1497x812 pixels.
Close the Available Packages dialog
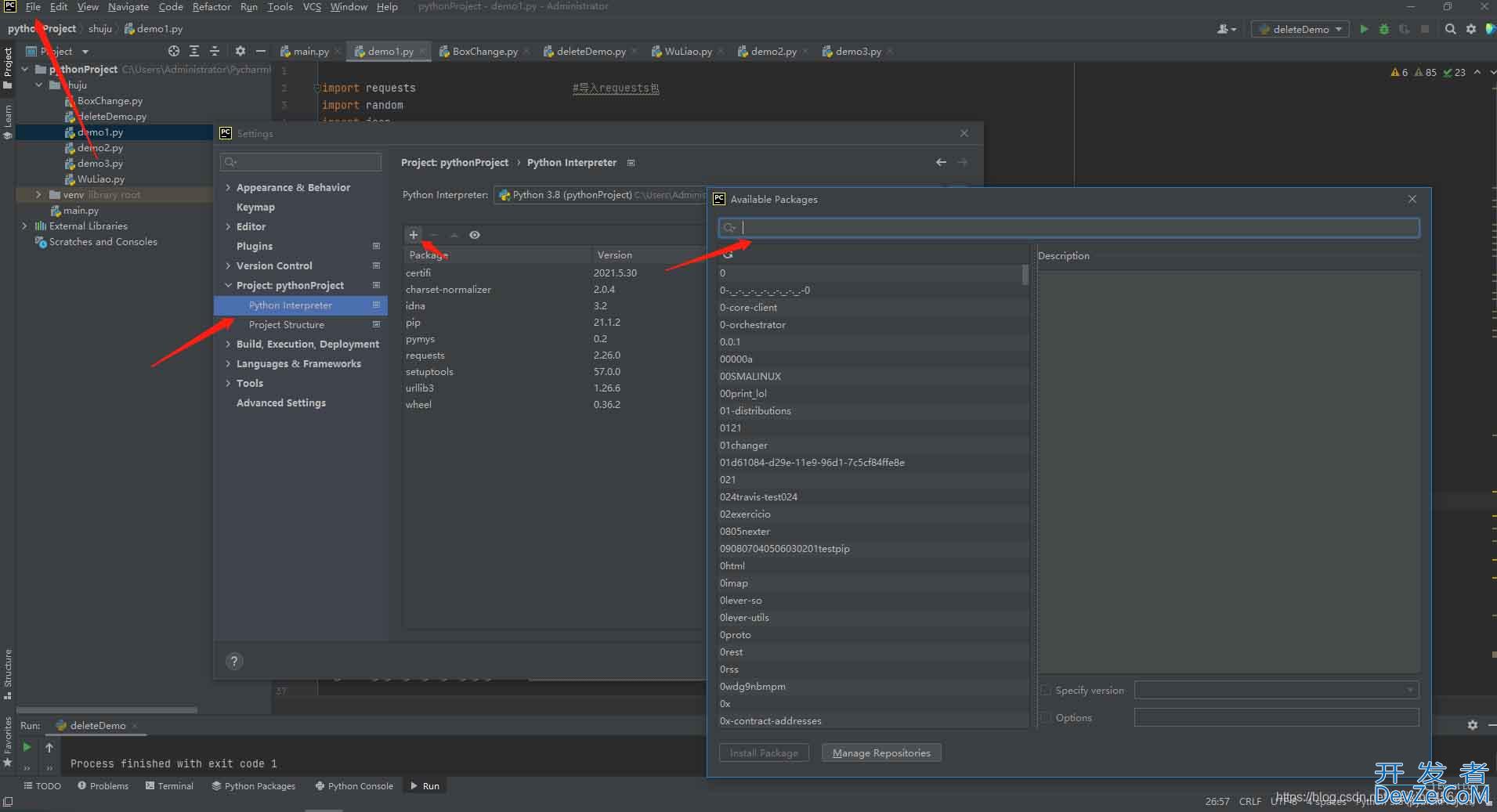coord(1412,199)
